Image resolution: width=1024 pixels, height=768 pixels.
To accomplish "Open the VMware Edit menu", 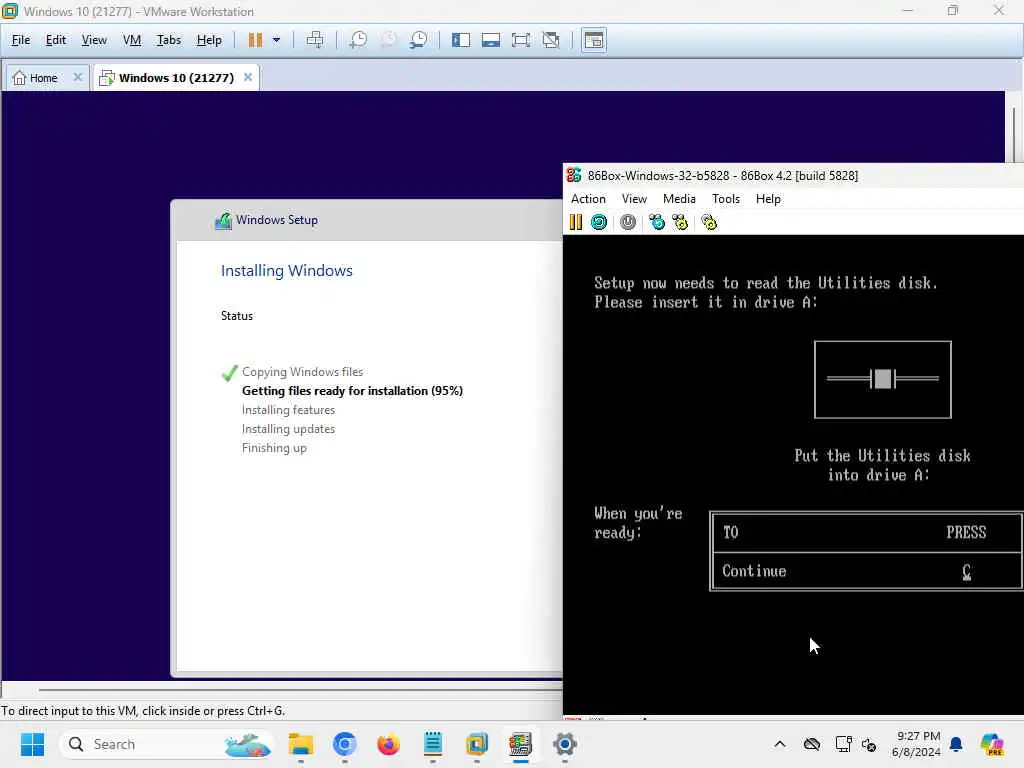I will [56, 40].
